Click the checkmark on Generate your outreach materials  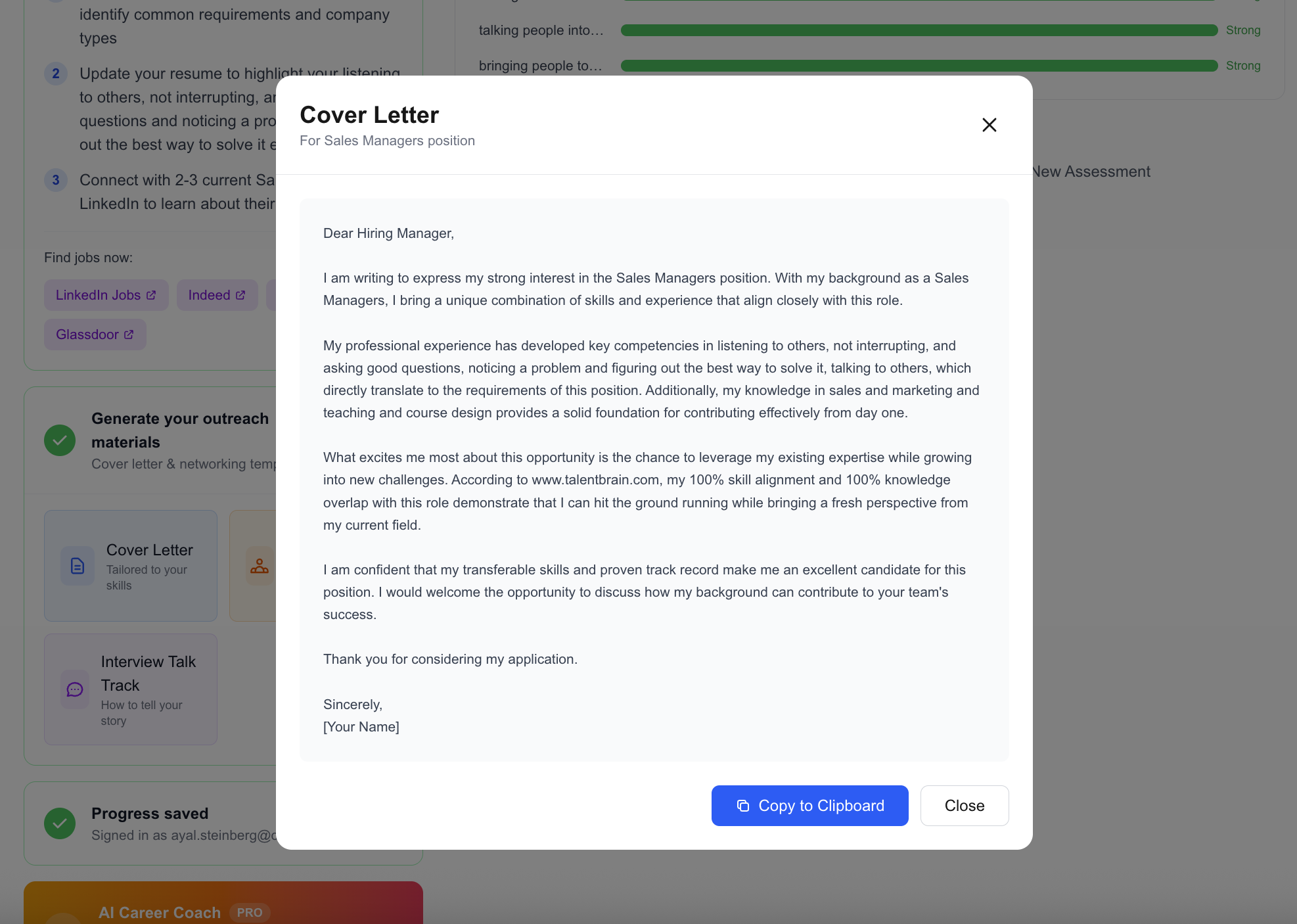(x=60, y=440)
